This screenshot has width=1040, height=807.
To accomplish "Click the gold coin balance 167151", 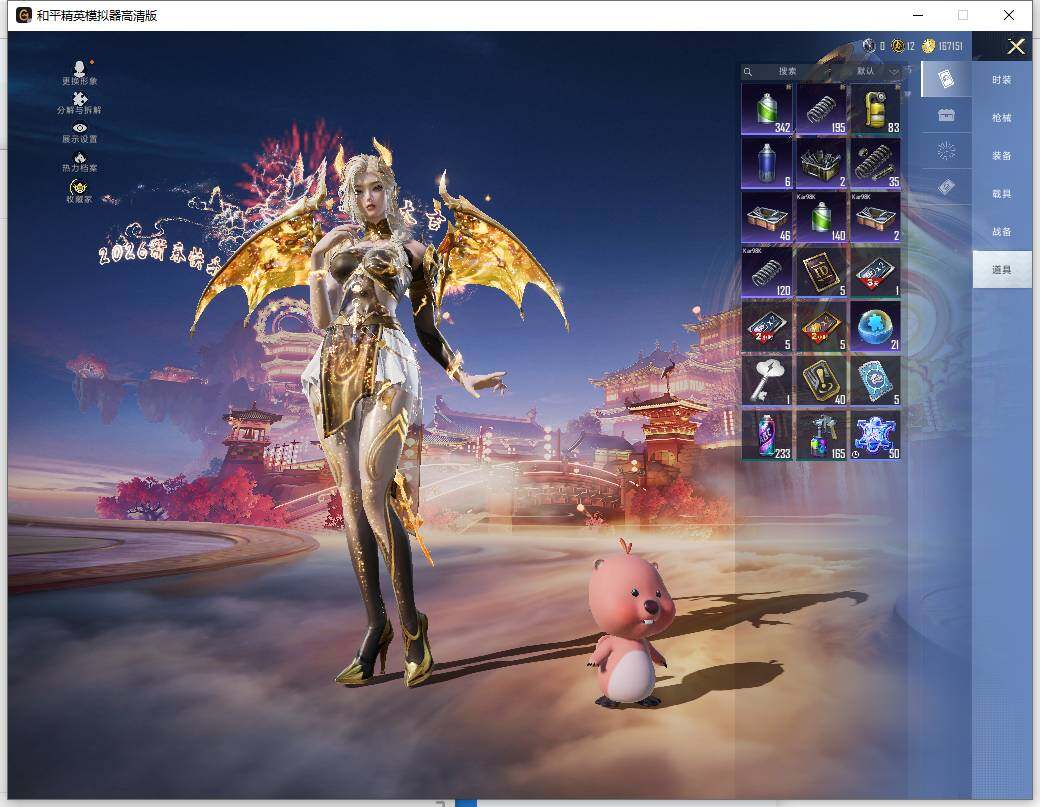I will [942, 46].
